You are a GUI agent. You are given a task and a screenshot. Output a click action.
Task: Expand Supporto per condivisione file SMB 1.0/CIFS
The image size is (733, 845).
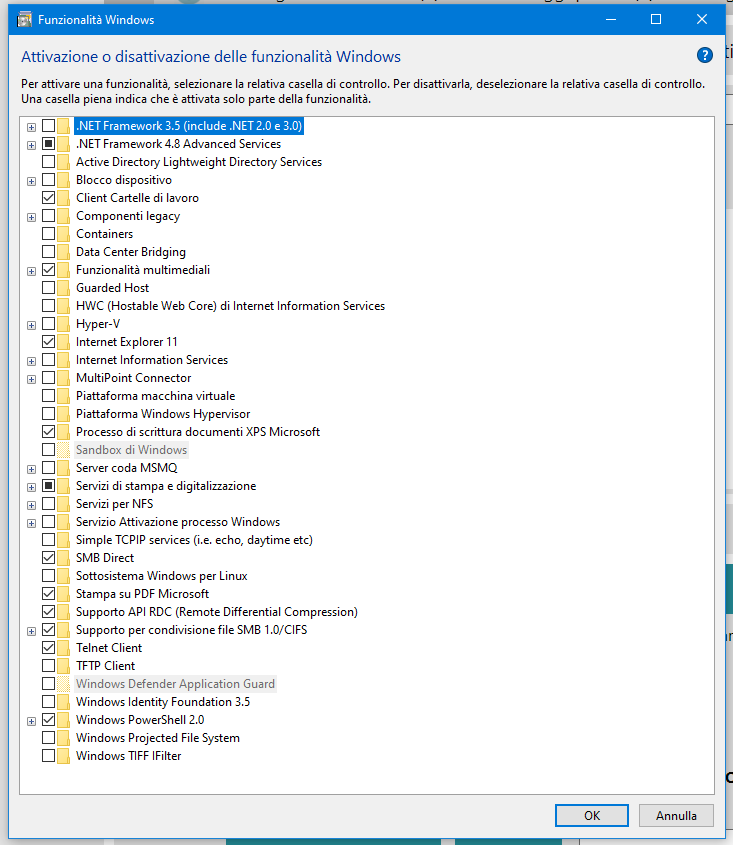(31, 631)
